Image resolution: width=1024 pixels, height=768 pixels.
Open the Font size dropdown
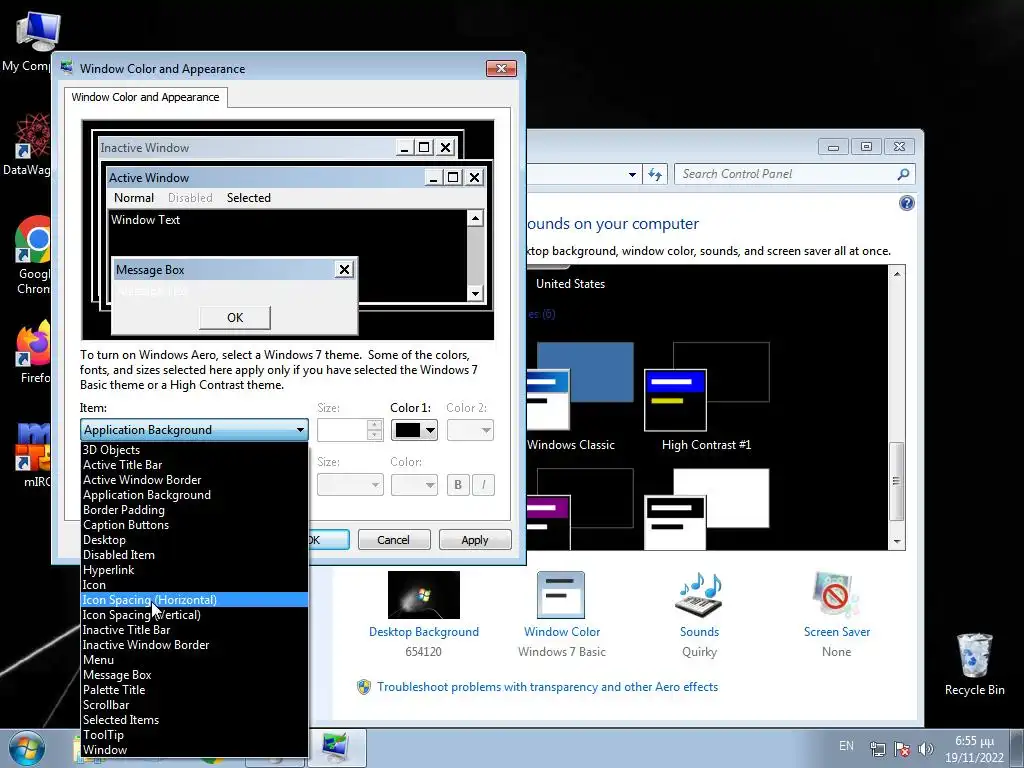pos(350,485)
